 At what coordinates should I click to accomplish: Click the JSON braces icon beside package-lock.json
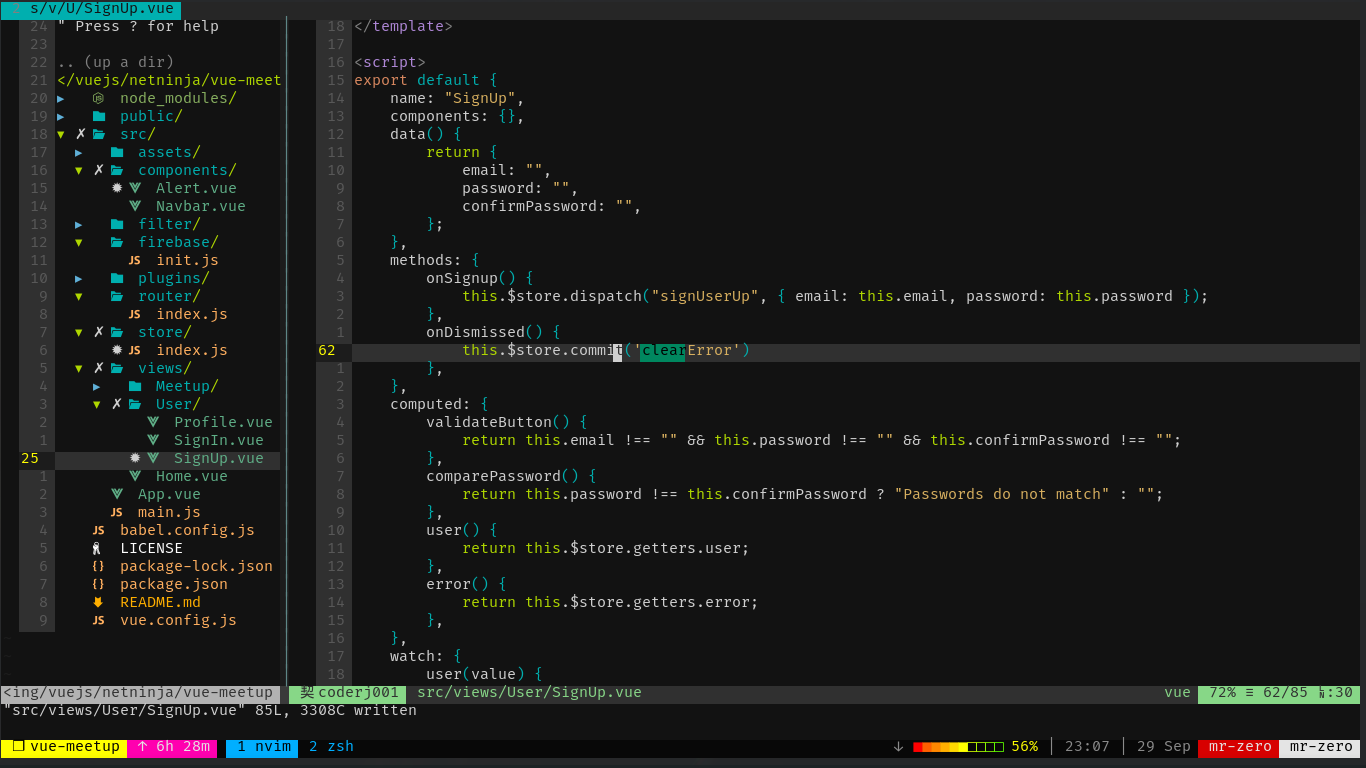pyautogui.click(x=98, y=566)
